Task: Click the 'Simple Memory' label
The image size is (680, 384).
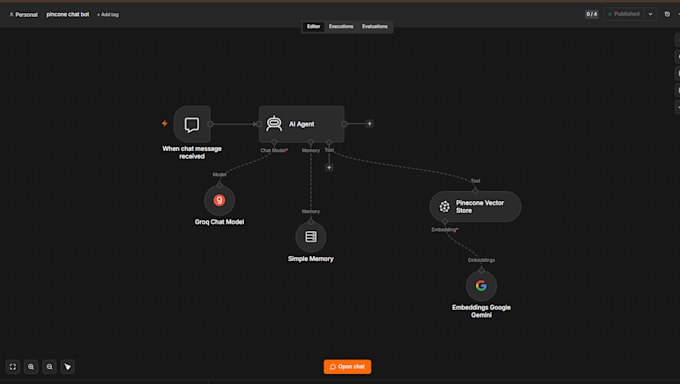Action: pyautogui.click(x=311, y=259)
